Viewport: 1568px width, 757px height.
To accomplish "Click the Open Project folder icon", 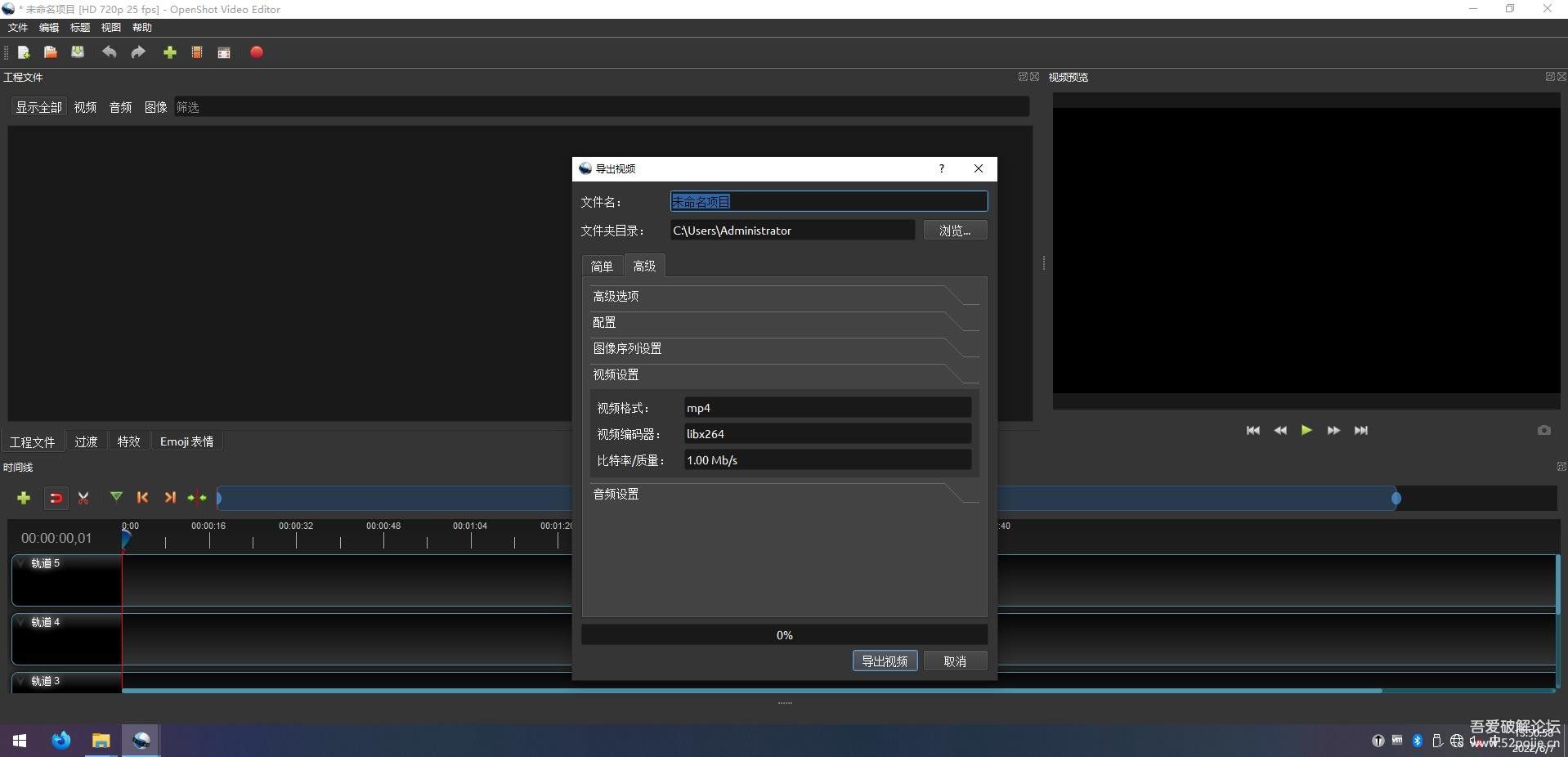I will click(x=51, y=52).
